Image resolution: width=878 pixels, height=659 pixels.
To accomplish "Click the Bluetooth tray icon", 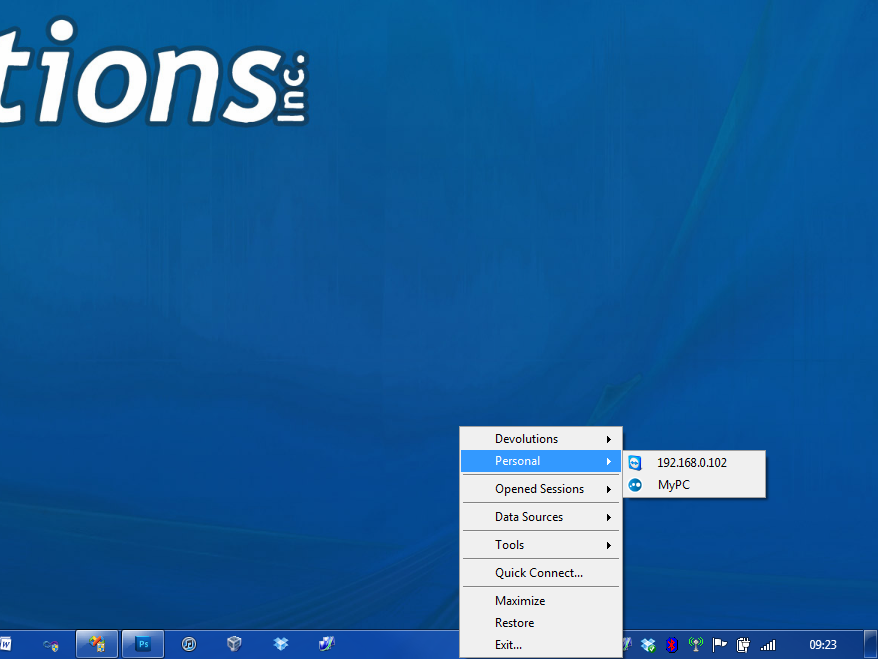I will click(673, 645).
